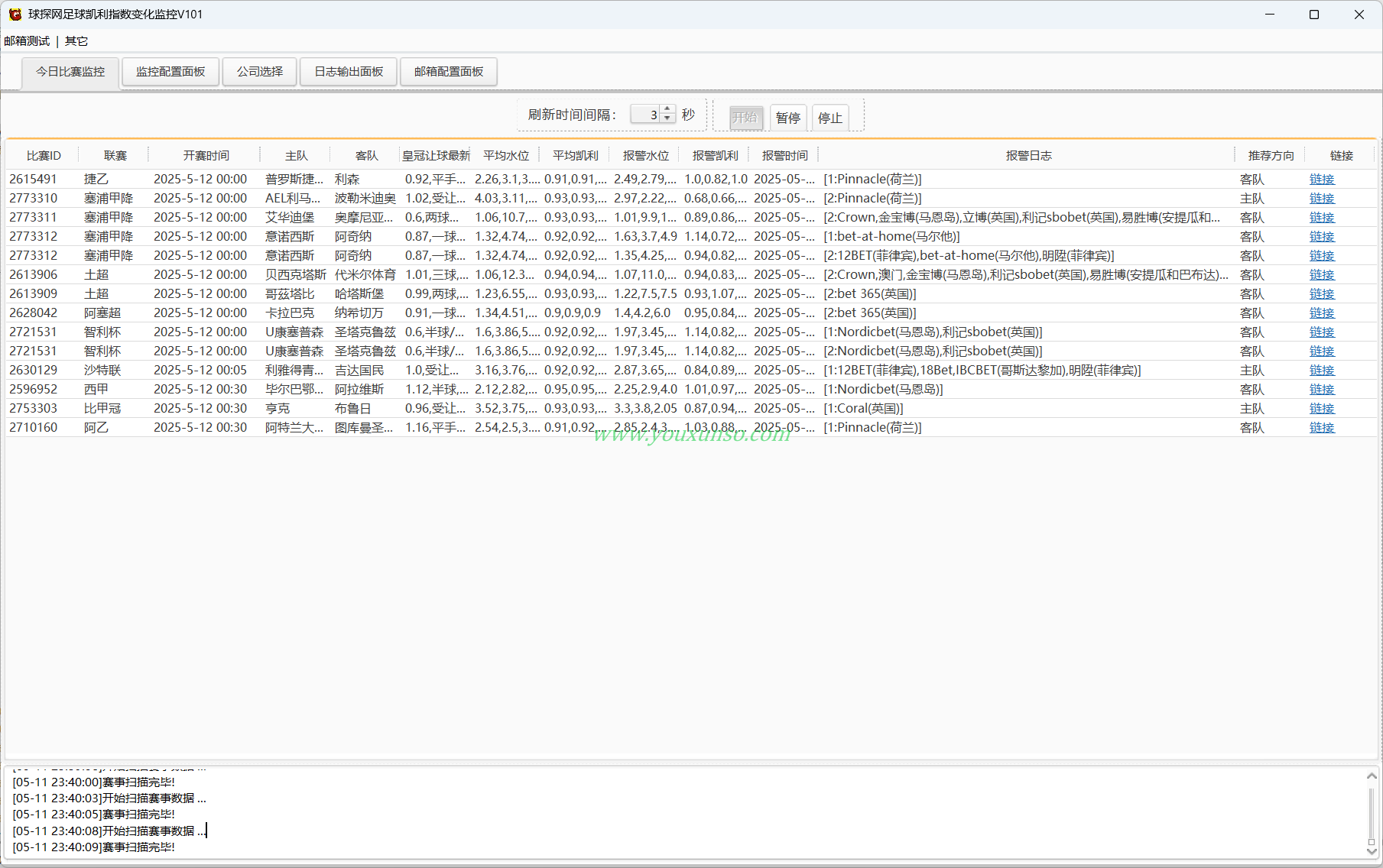Sort by 报警水位 column header
This screenshot has height=868, width=1383.
645,156
